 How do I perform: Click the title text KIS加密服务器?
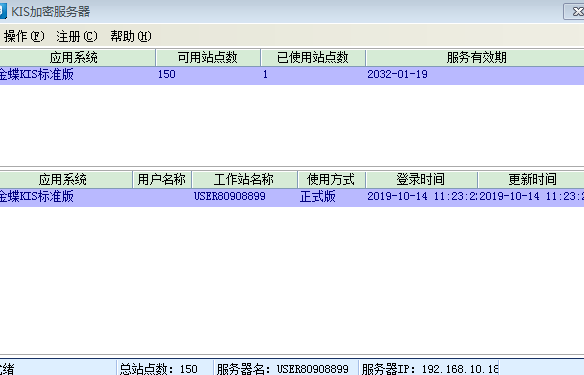tap(51, 12)
